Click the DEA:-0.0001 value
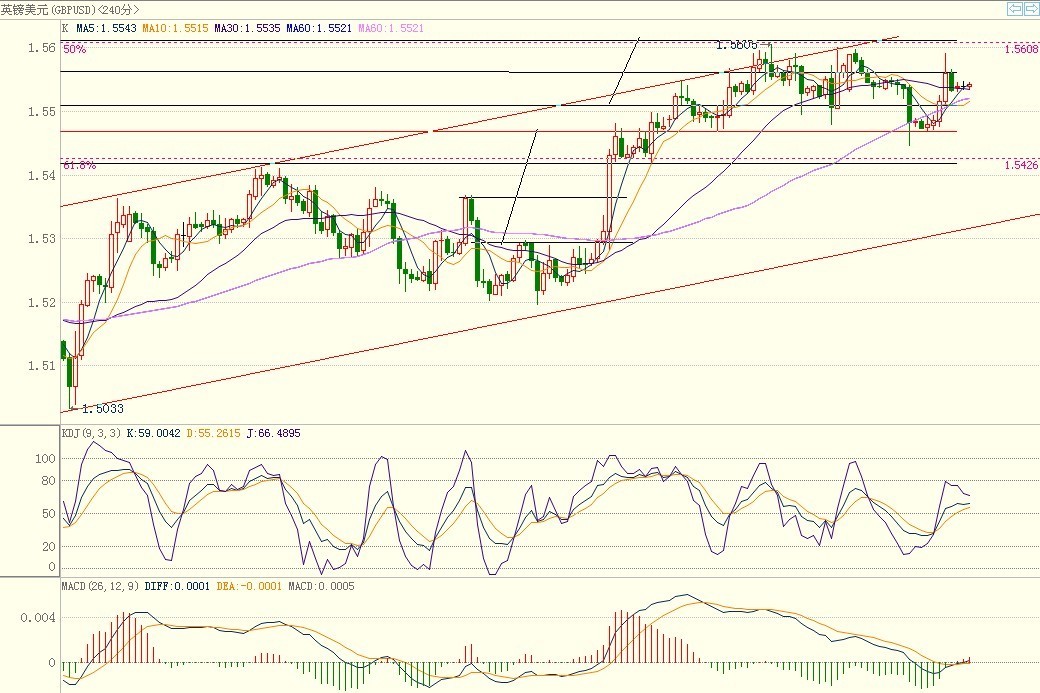Image resolution: width=1040 pixels, height=693 pixels. click(x=249, y=586)
